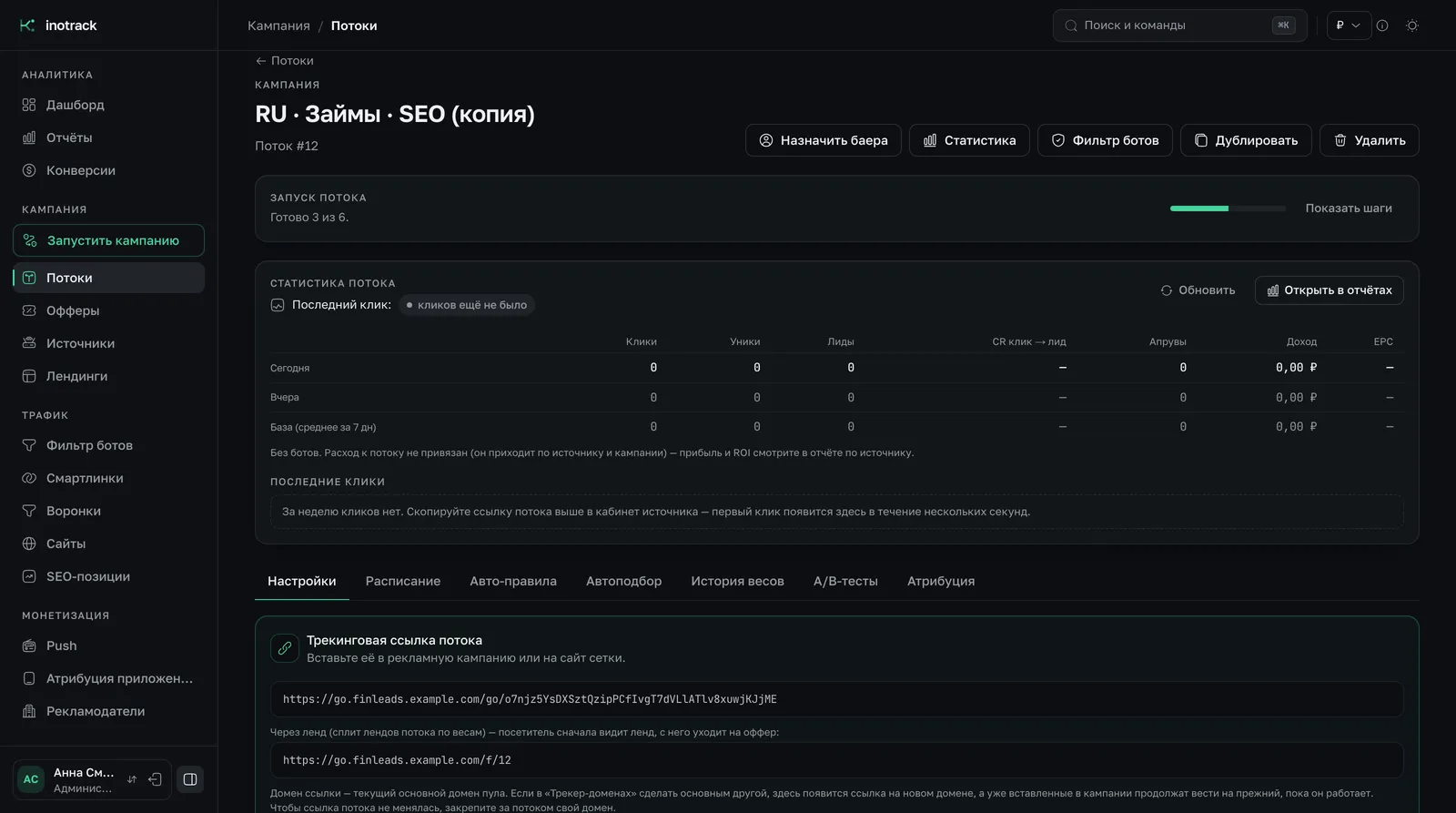Switch to the Авто-правила tab
1456x813 pixels.
tap(513, 581)
